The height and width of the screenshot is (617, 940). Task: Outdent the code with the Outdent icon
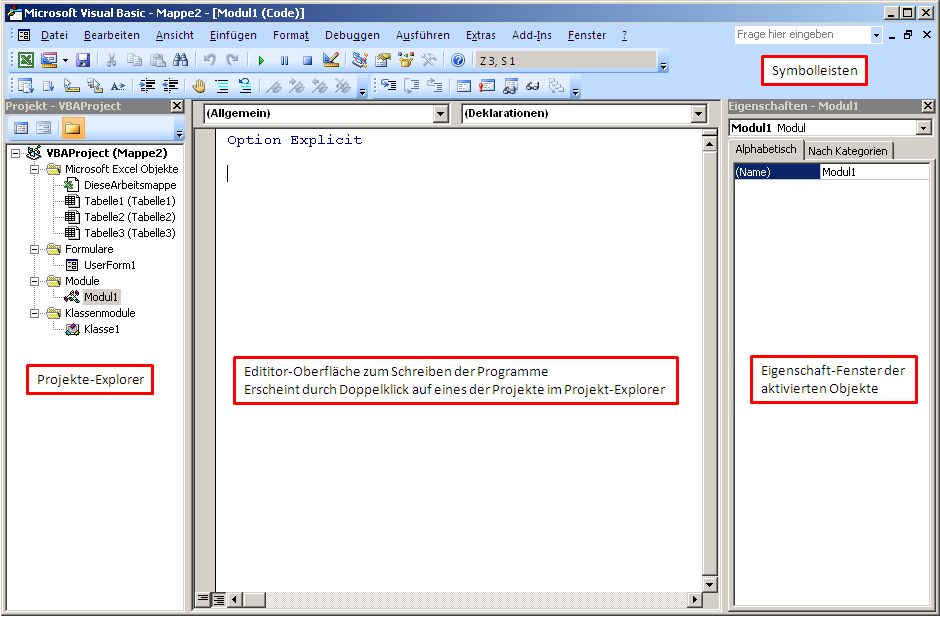click(170, 86)
